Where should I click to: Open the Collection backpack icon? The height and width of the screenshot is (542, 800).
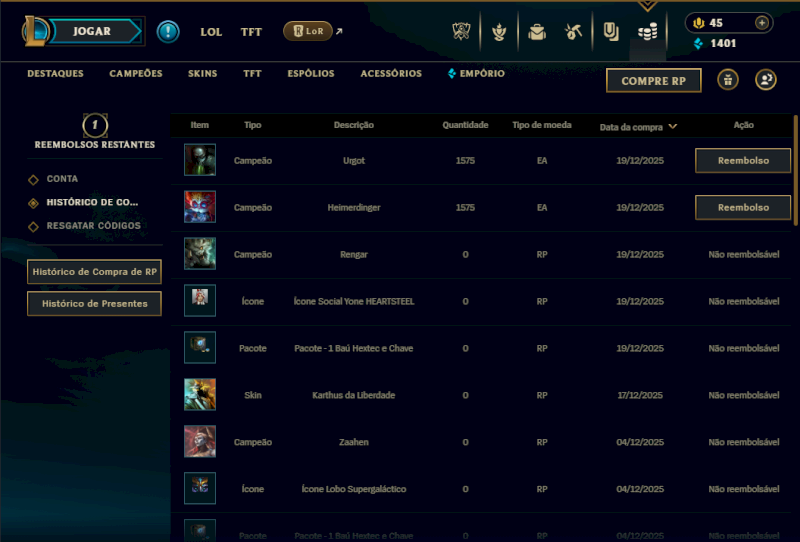(537, 32)
